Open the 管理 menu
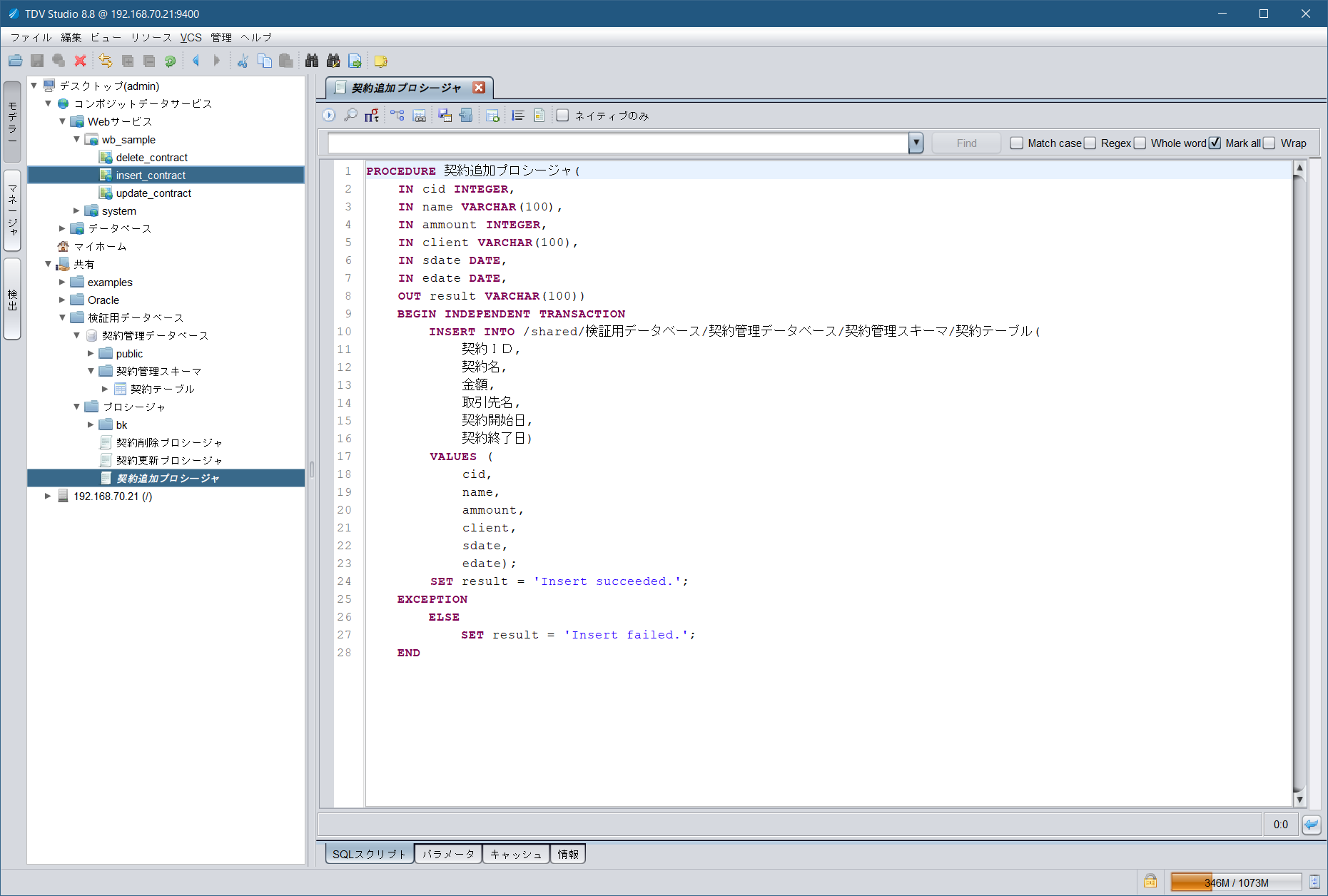 click(221, 37)
